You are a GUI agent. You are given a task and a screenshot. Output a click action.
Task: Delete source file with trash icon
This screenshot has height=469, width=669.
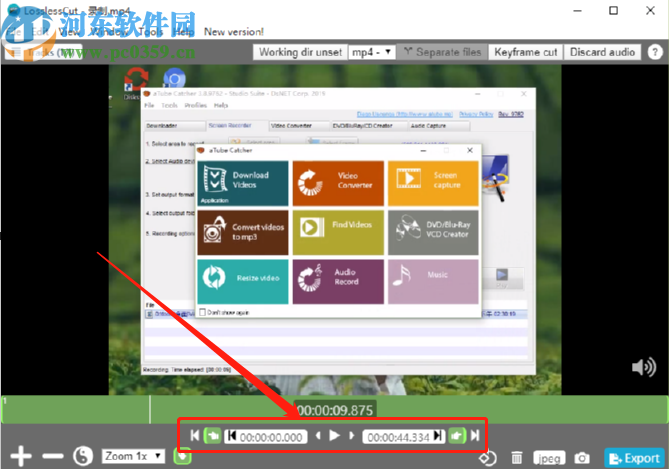coord(516,458)
